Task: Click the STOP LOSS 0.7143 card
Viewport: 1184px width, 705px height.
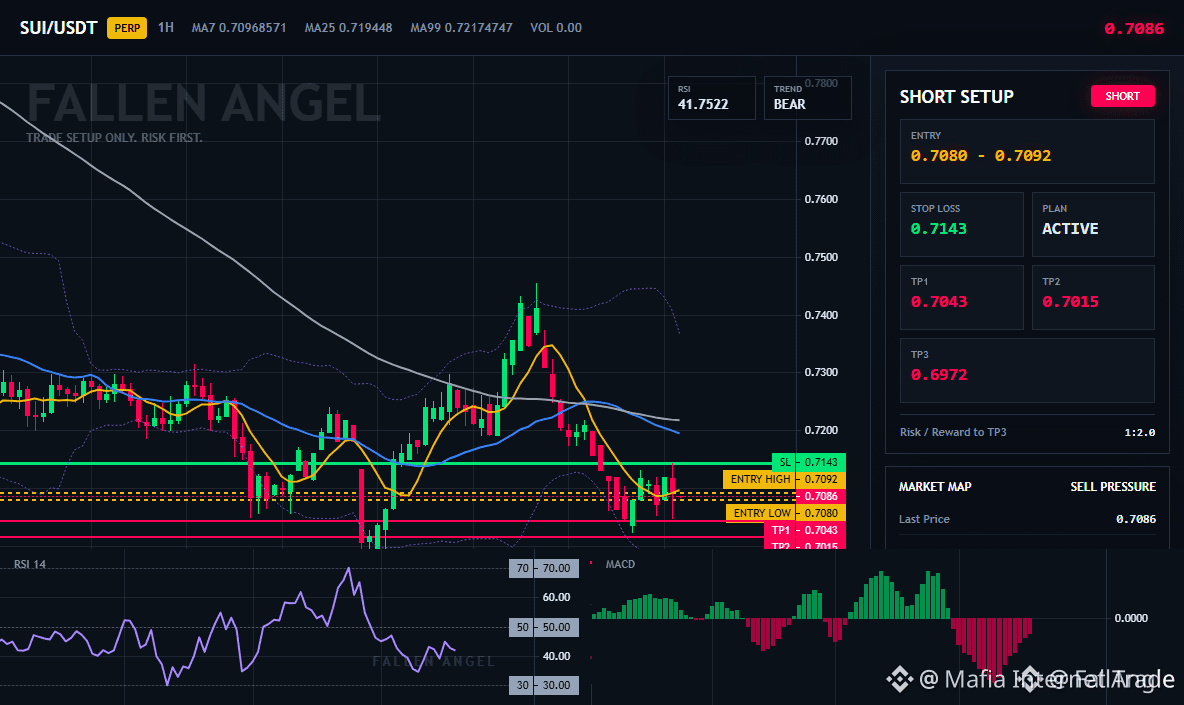Action: (x=961, y=224)
